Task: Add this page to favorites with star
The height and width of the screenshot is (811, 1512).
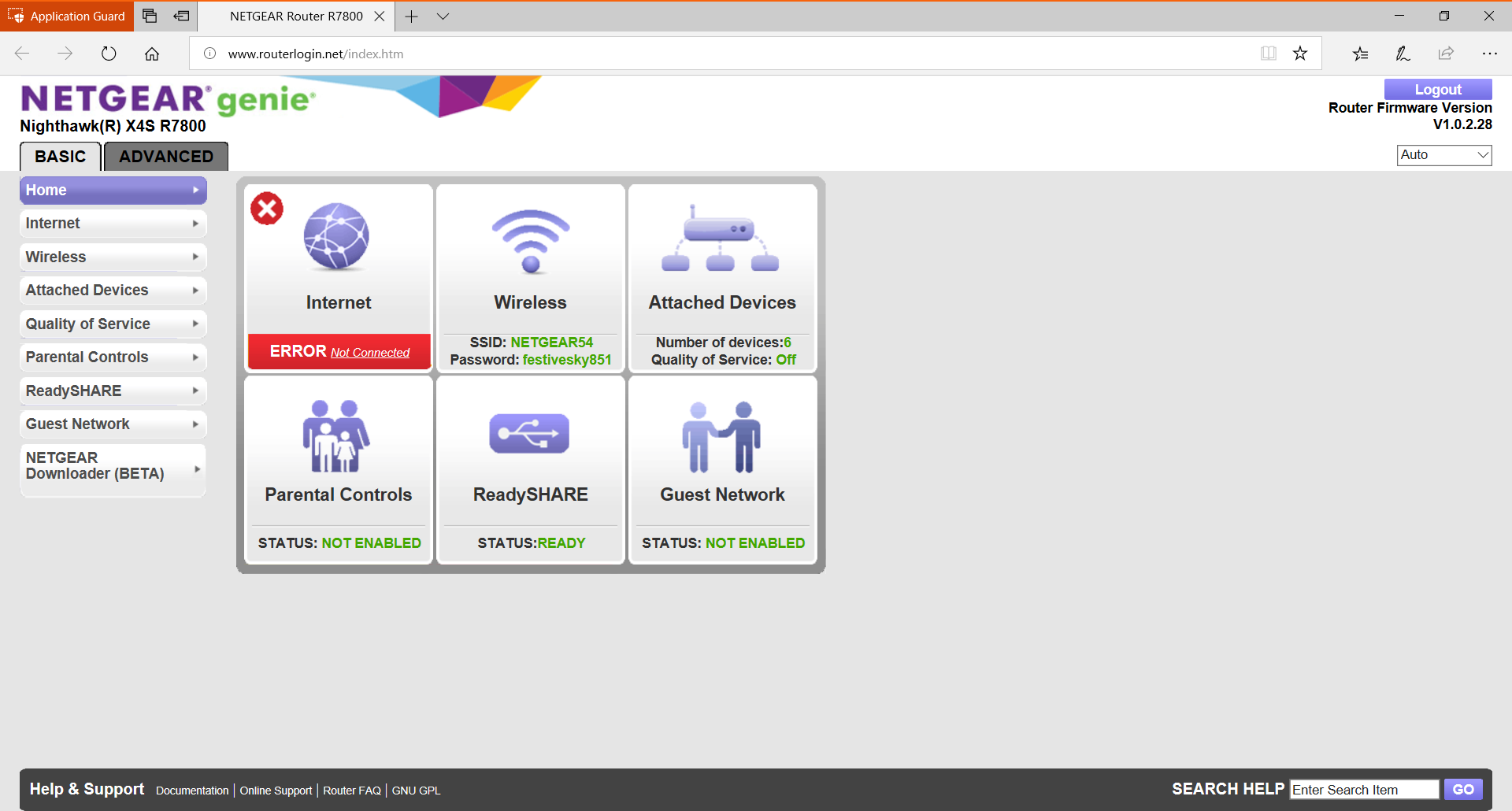Action: tap(1300, 54)
